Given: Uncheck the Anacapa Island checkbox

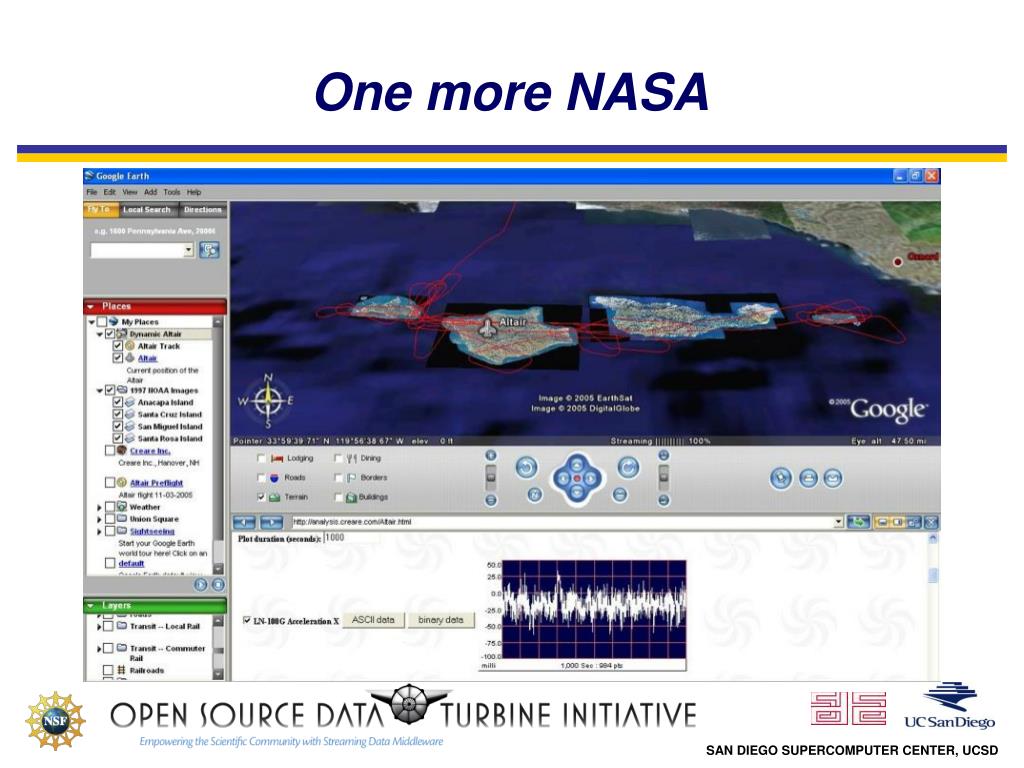Looking at the screenshot, I should tap(118, 402).
